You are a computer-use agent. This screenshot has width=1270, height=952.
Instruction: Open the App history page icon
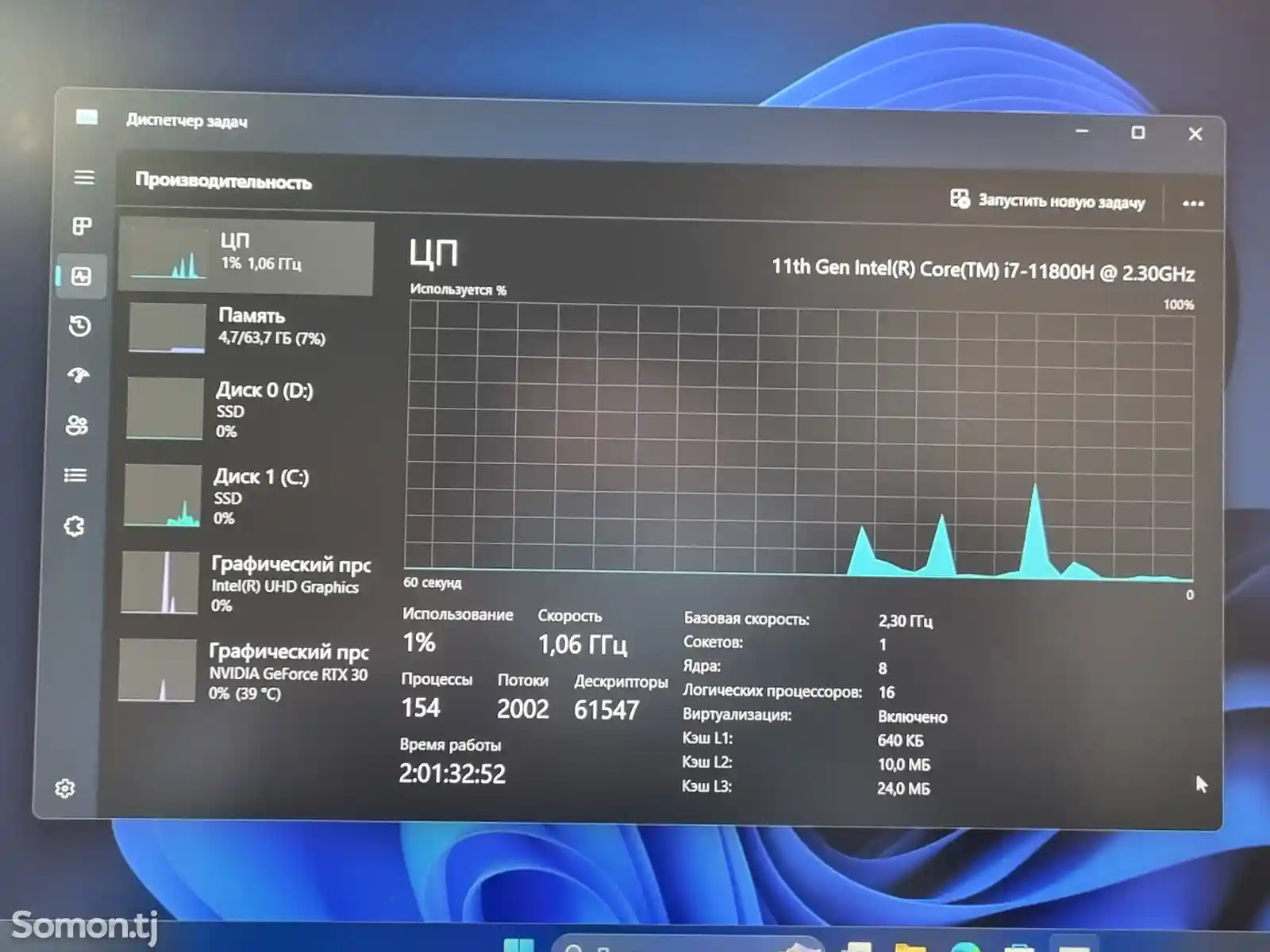point(80,326)
